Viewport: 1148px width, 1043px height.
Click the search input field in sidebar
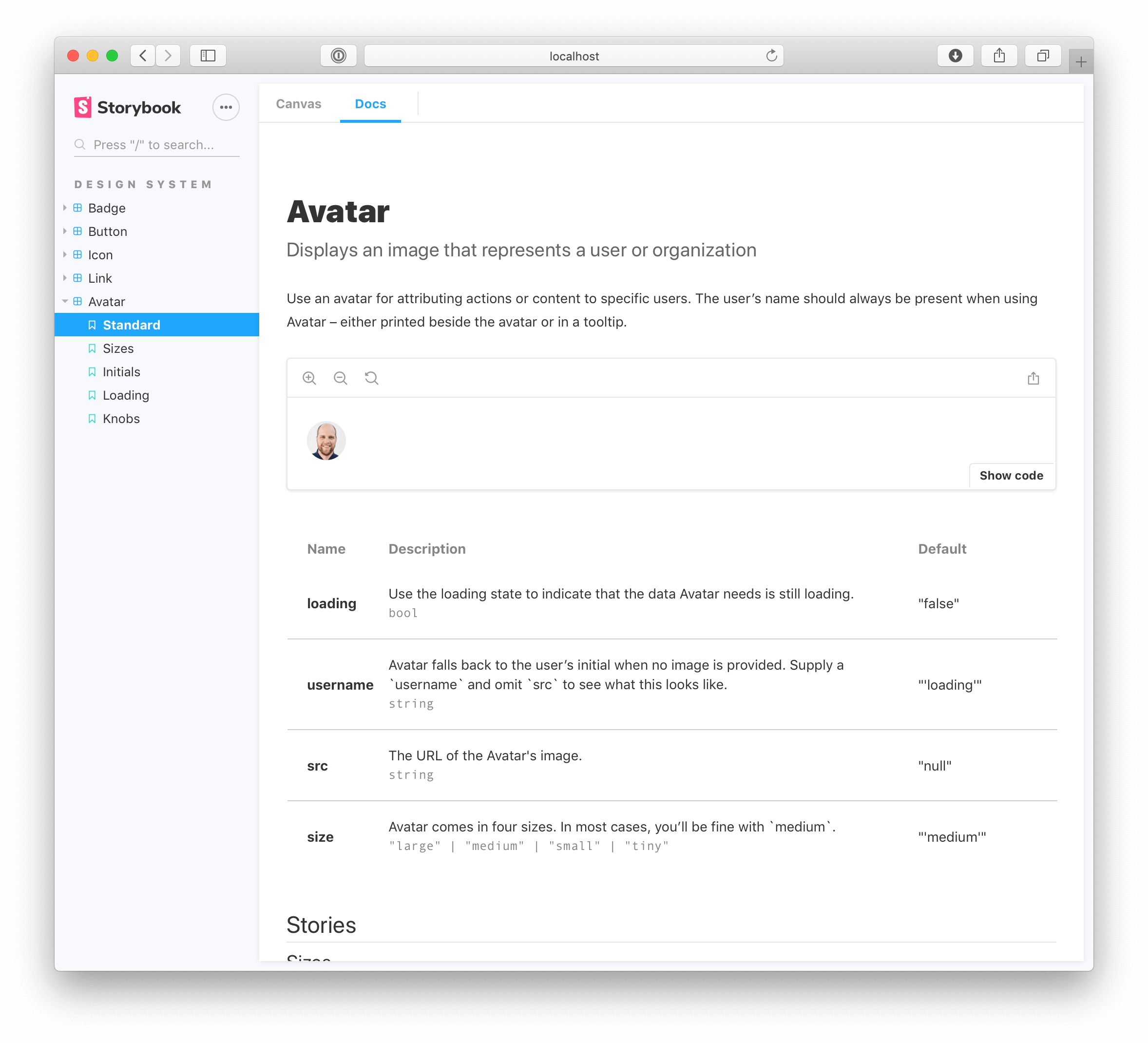click(154, 144)
